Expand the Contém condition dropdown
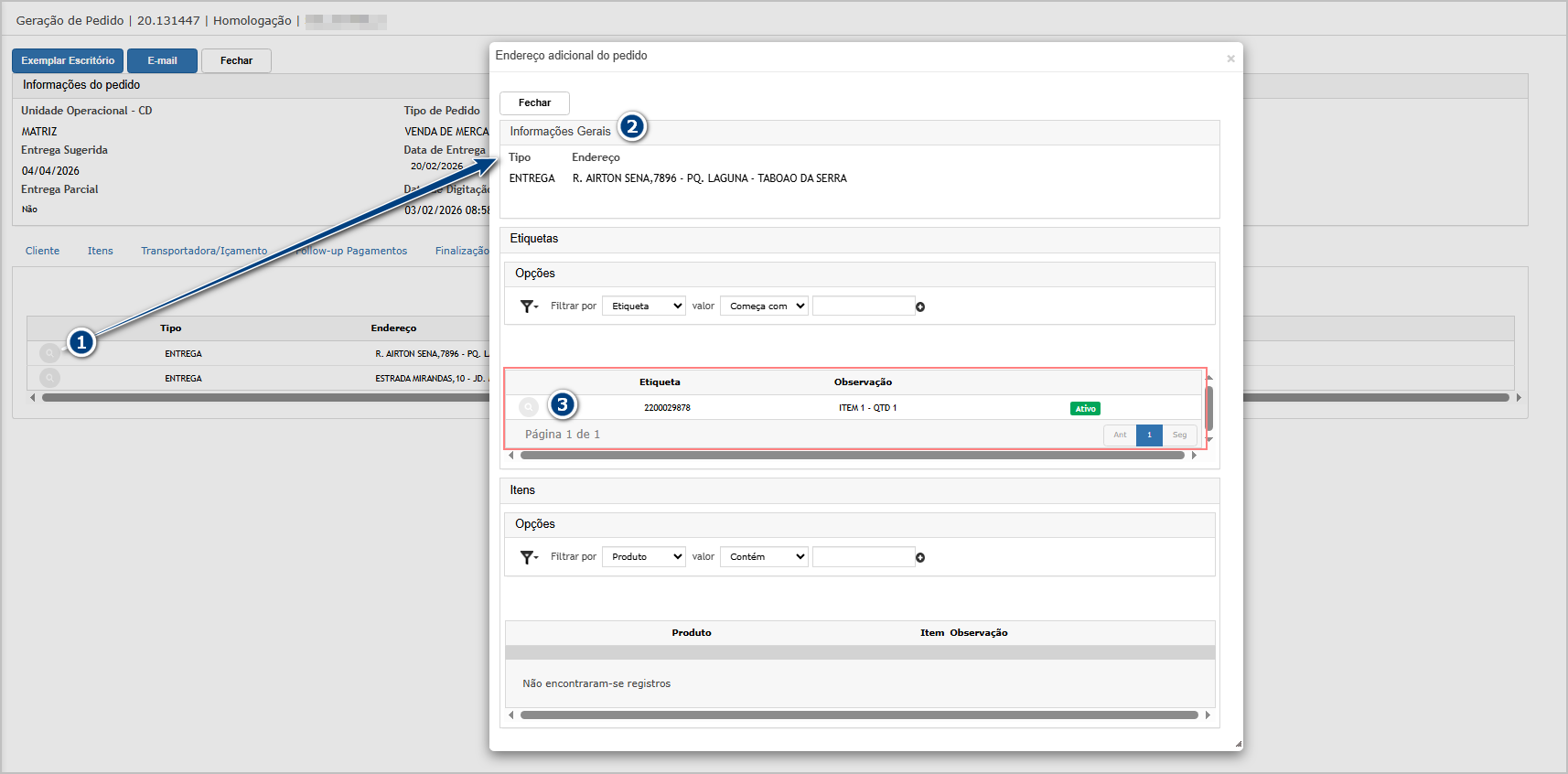Viewport: 1568px width, 774px height. (x=764, y=557)
